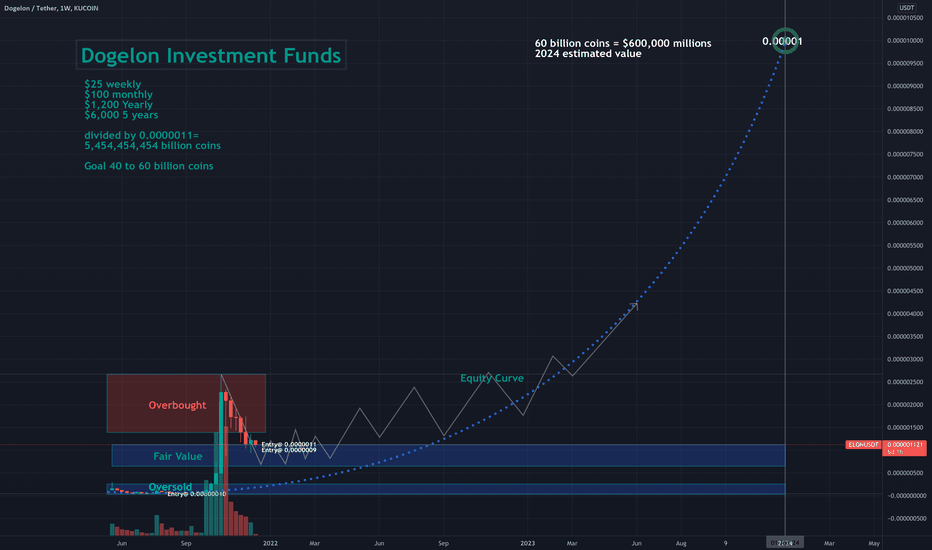
Task: Click the highlighted 2024 date marker on the time axis
Action: click(785, 543)
